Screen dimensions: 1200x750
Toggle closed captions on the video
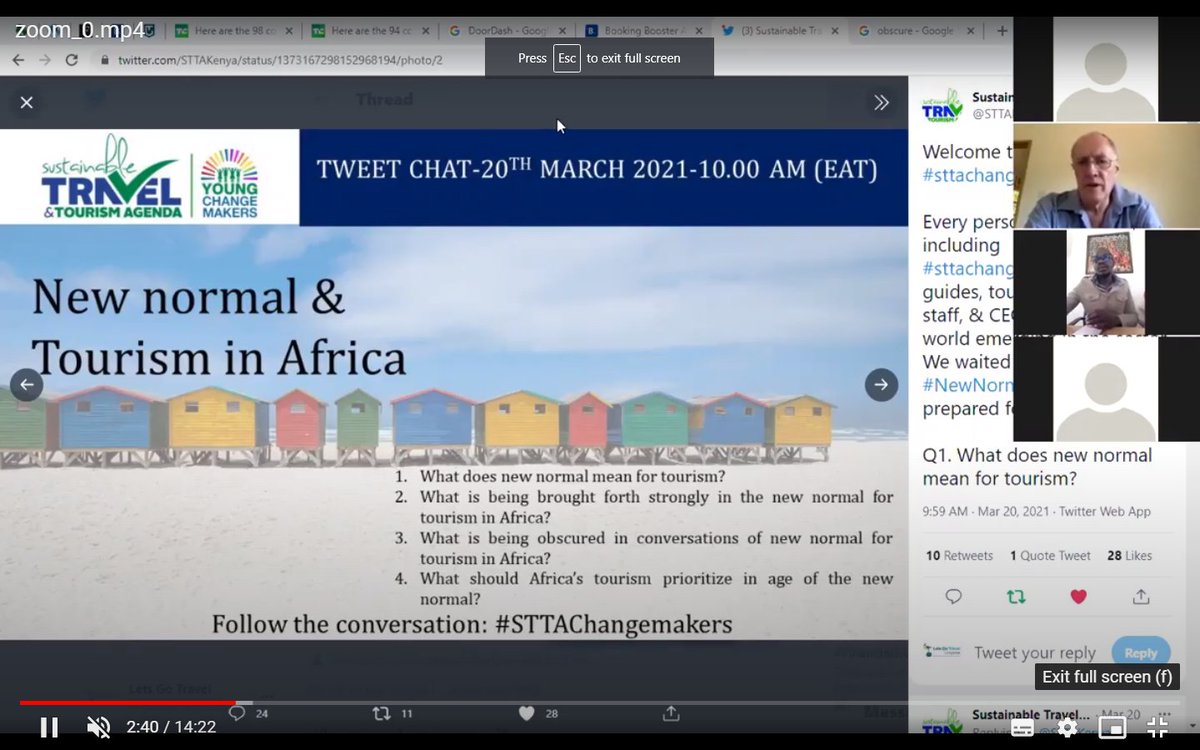[x=1024, y=729]
